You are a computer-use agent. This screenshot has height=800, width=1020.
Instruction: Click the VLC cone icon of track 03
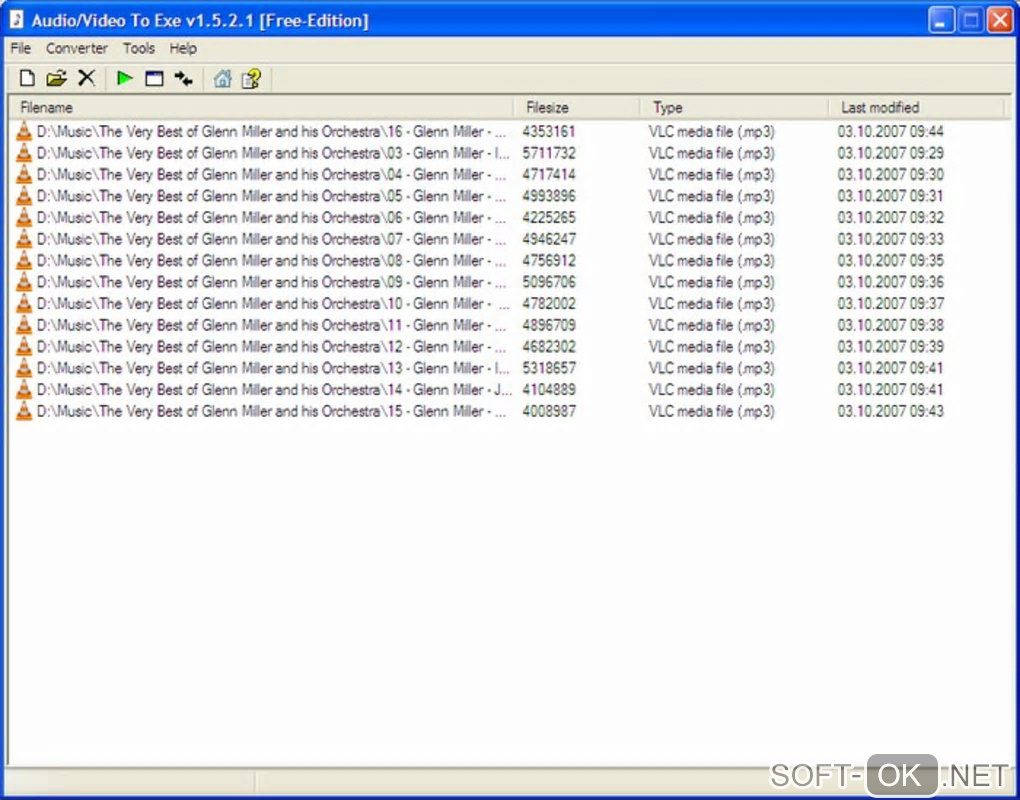click(x=23, y=153)
